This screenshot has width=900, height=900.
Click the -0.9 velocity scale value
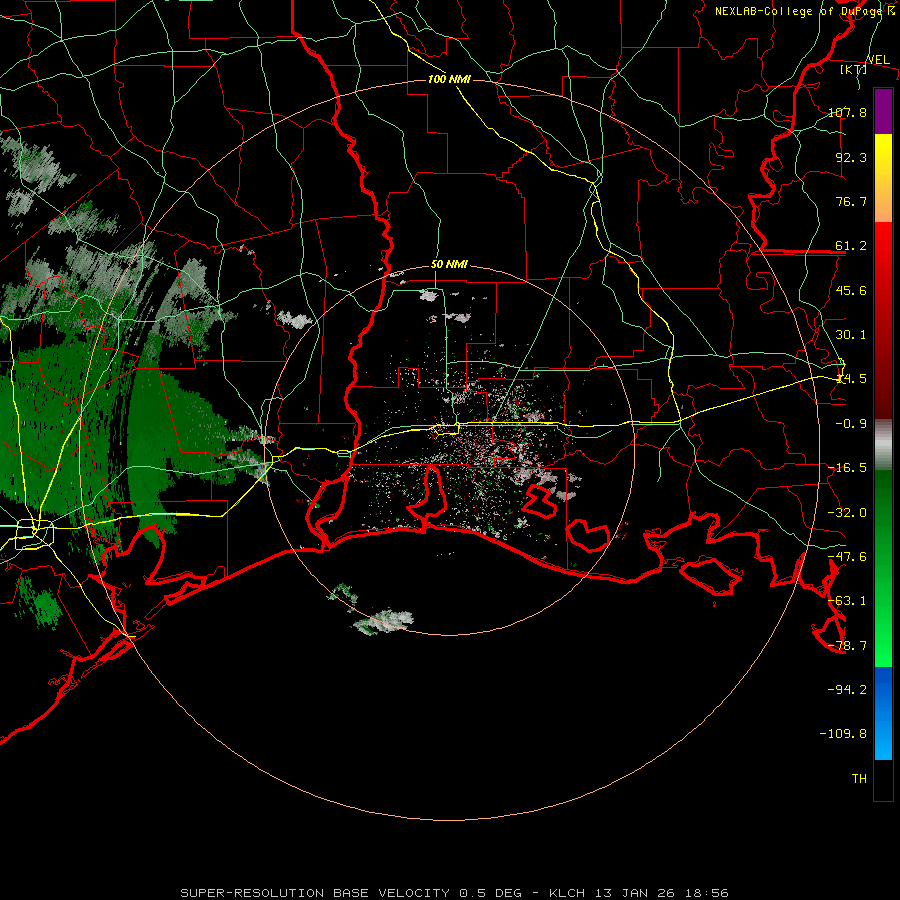pos(851,424)
